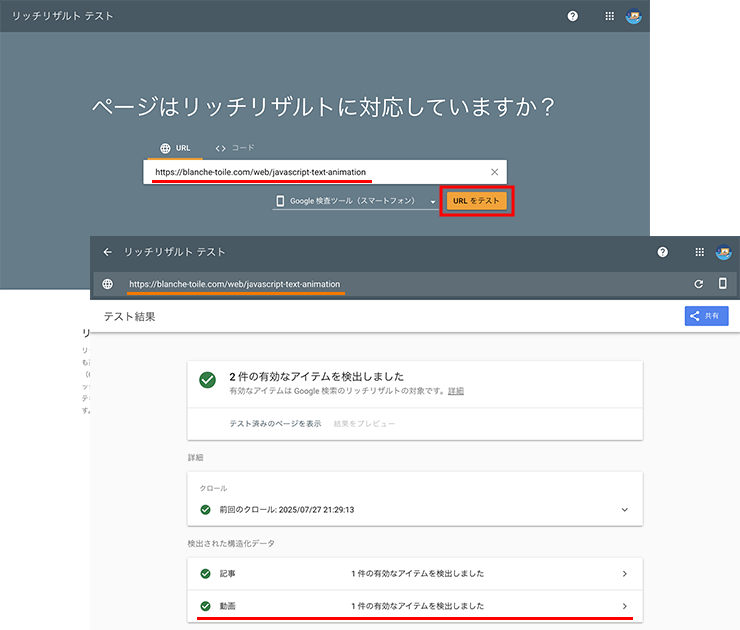
Task: Open the 動画 structured data row chevron
Action: pos(624,606)
